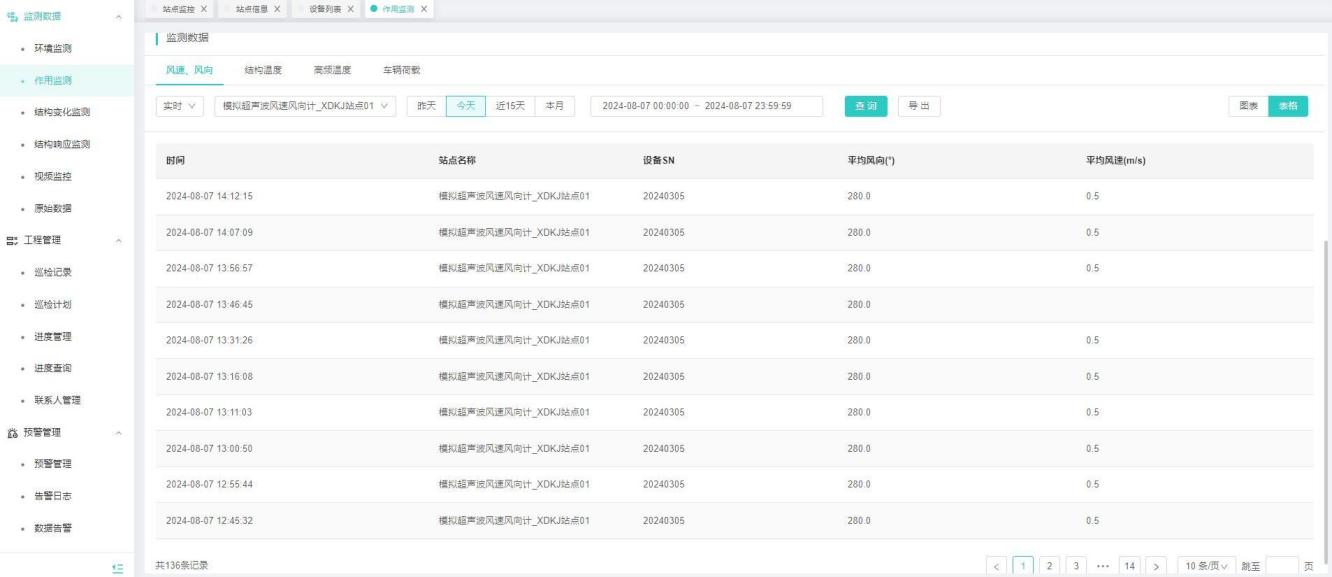Open the 10 条/页 page size dropdown
1332x577 pixels.
coord(1206,566)
